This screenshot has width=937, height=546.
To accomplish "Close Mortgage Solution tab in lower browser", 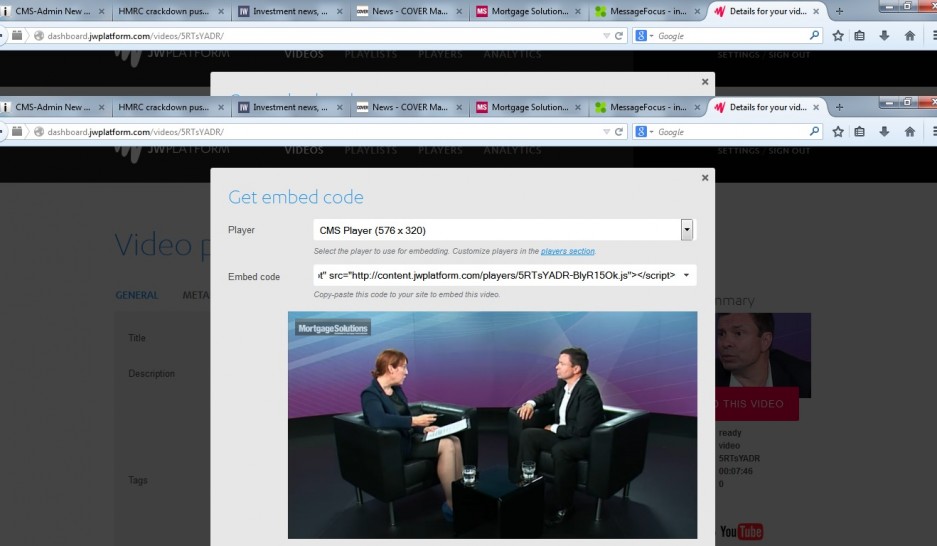I will pyautogui.click(x=578, y=108).
